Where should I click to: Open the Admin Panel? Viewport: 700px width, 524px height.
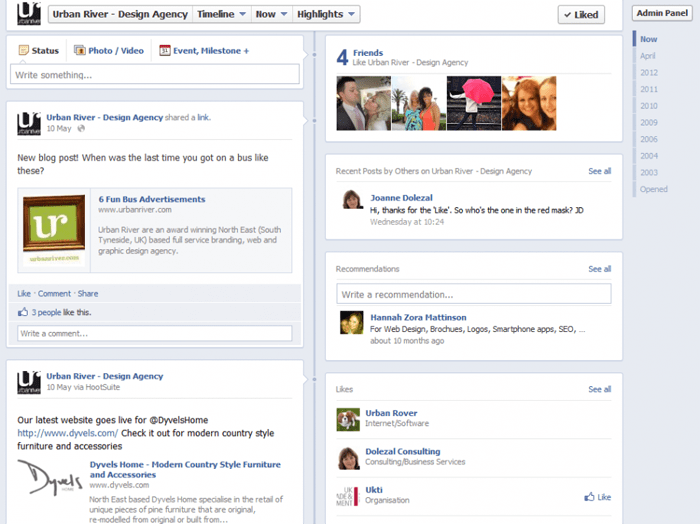click(x=662, y=13)
